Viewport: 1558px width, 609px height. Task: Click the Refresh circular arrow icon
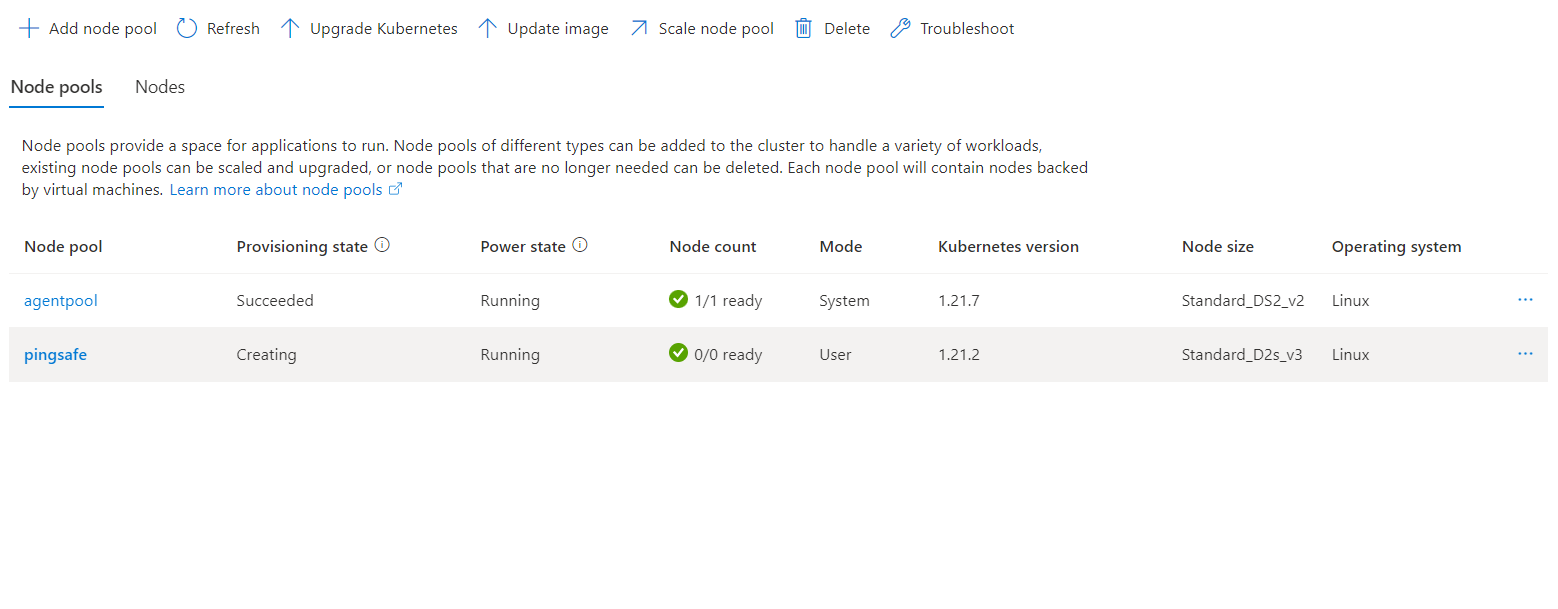[x=187, y=29]
